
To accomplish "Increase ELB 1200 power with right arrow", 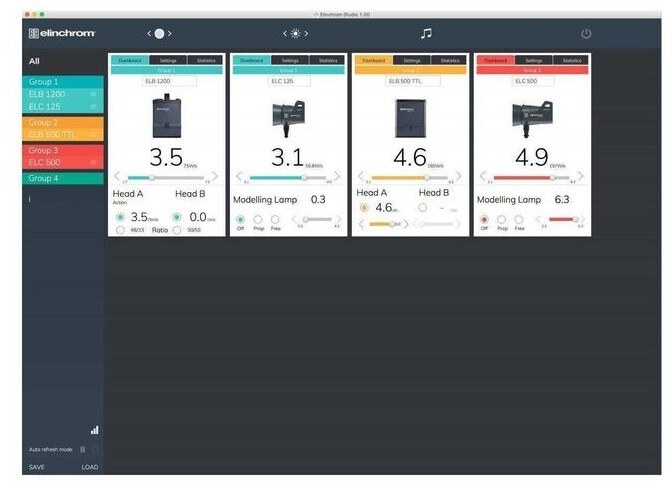I will pyautogui.click(x=215, y=176).
